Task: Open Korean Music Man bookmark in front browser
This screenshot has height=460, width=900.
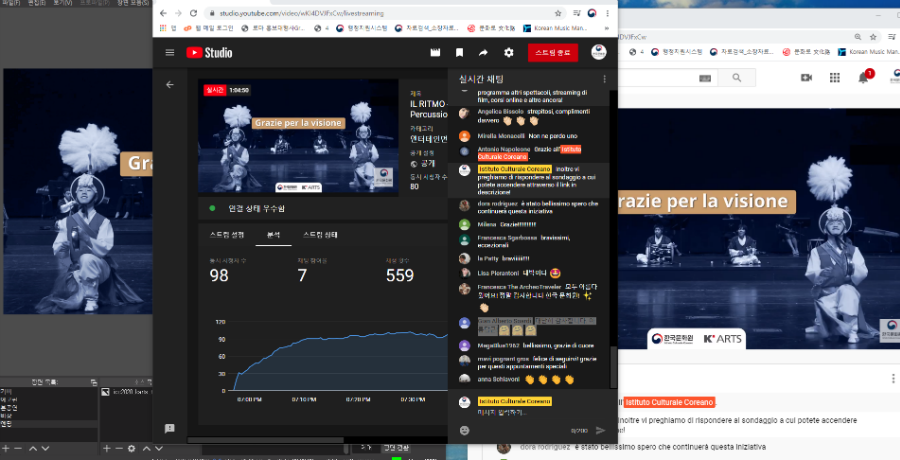Action: (x=555, y=28)
